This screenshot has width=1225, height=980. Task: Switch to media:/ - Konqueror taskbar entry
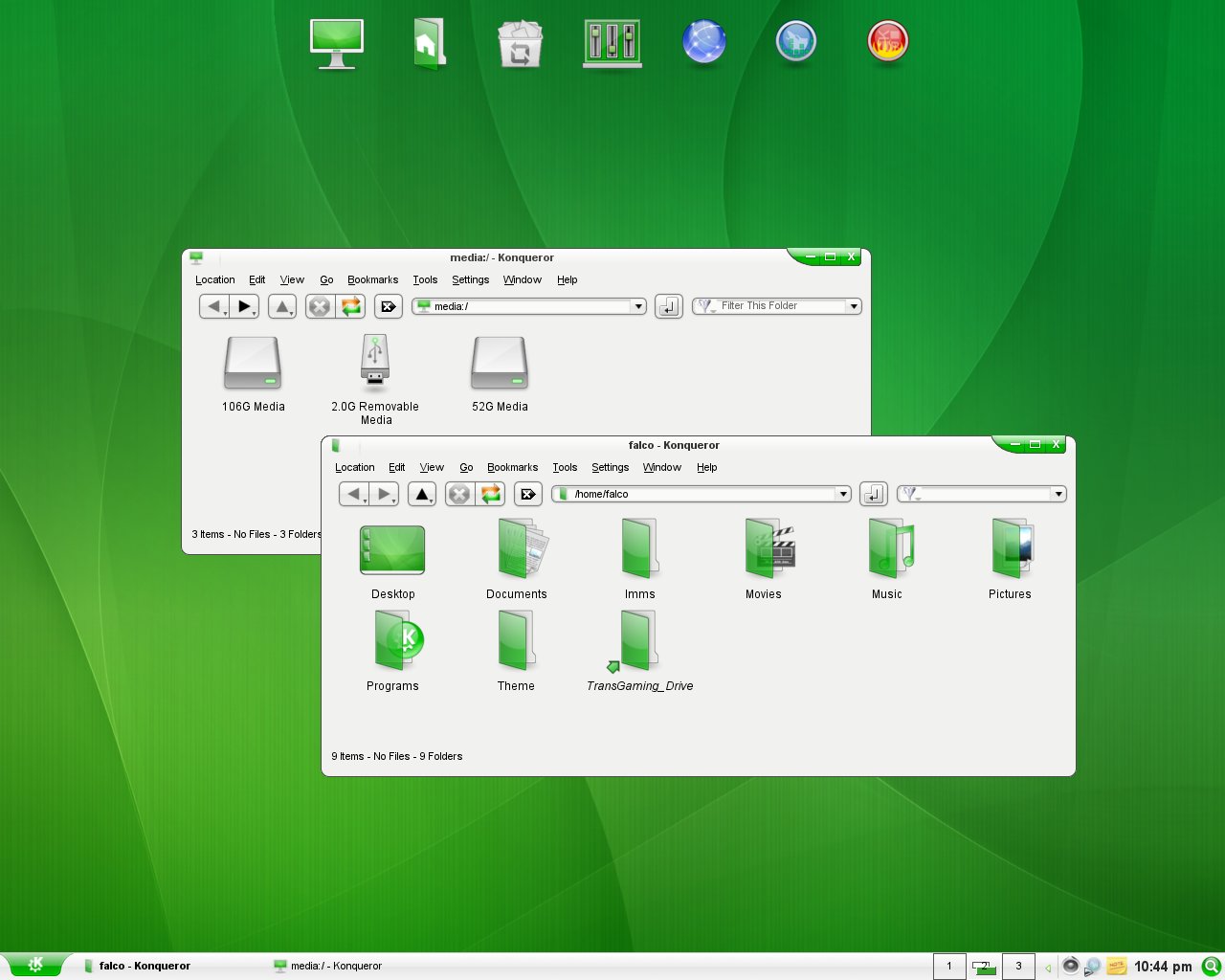(x=362, y=966)
